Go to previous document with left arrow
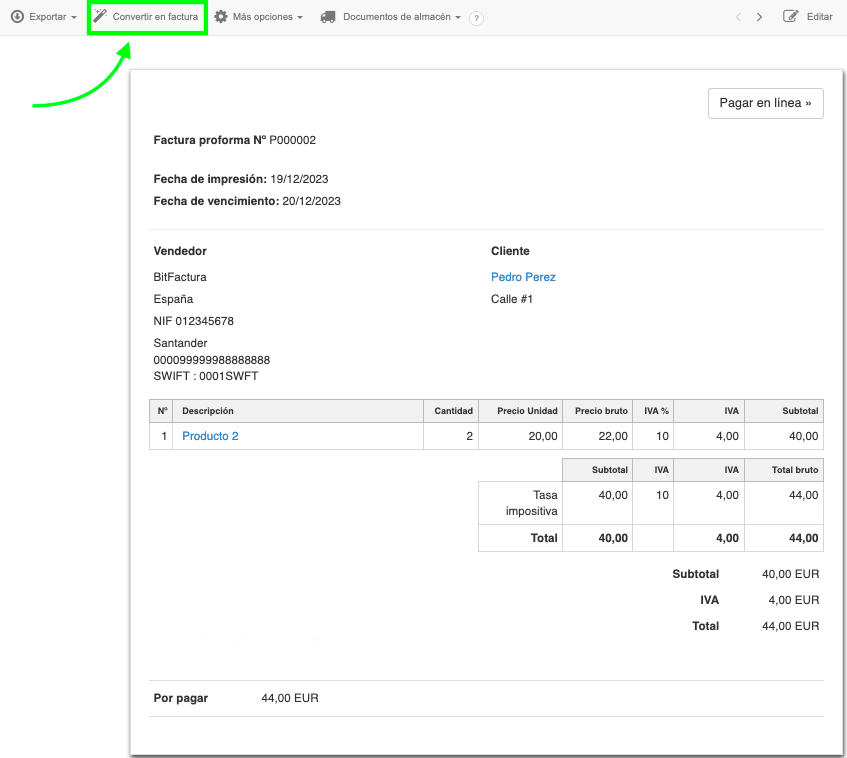This screenshot has width=847, height=758. [x=738, y=17]
